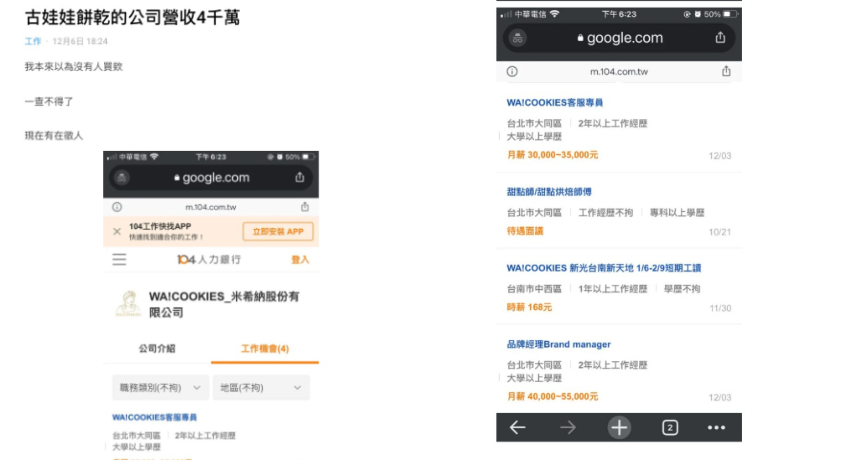Click the 立即安裝 APP button

tap(277, 232)
